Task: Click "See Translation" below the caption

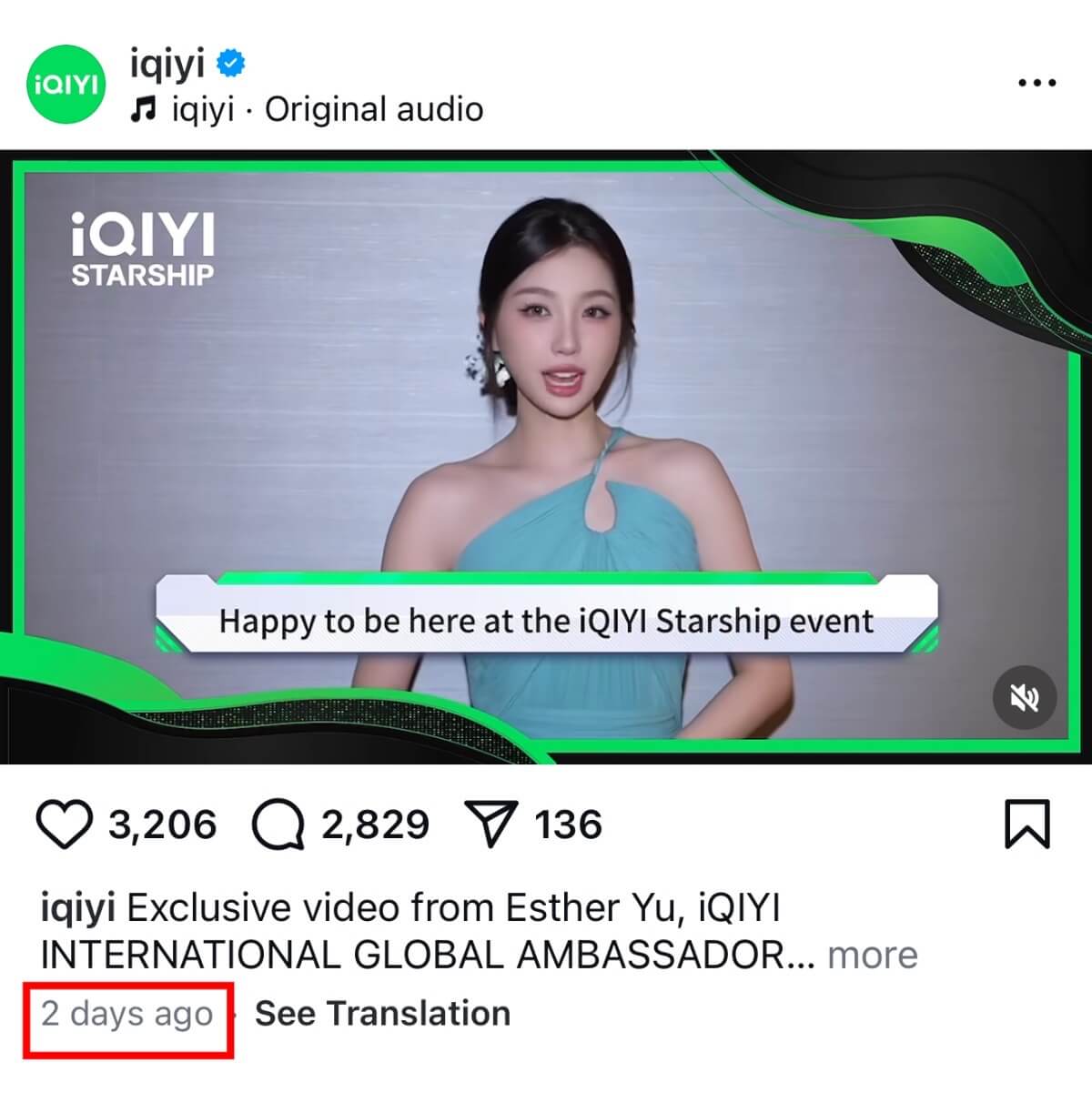Action: click(382, 1013)
